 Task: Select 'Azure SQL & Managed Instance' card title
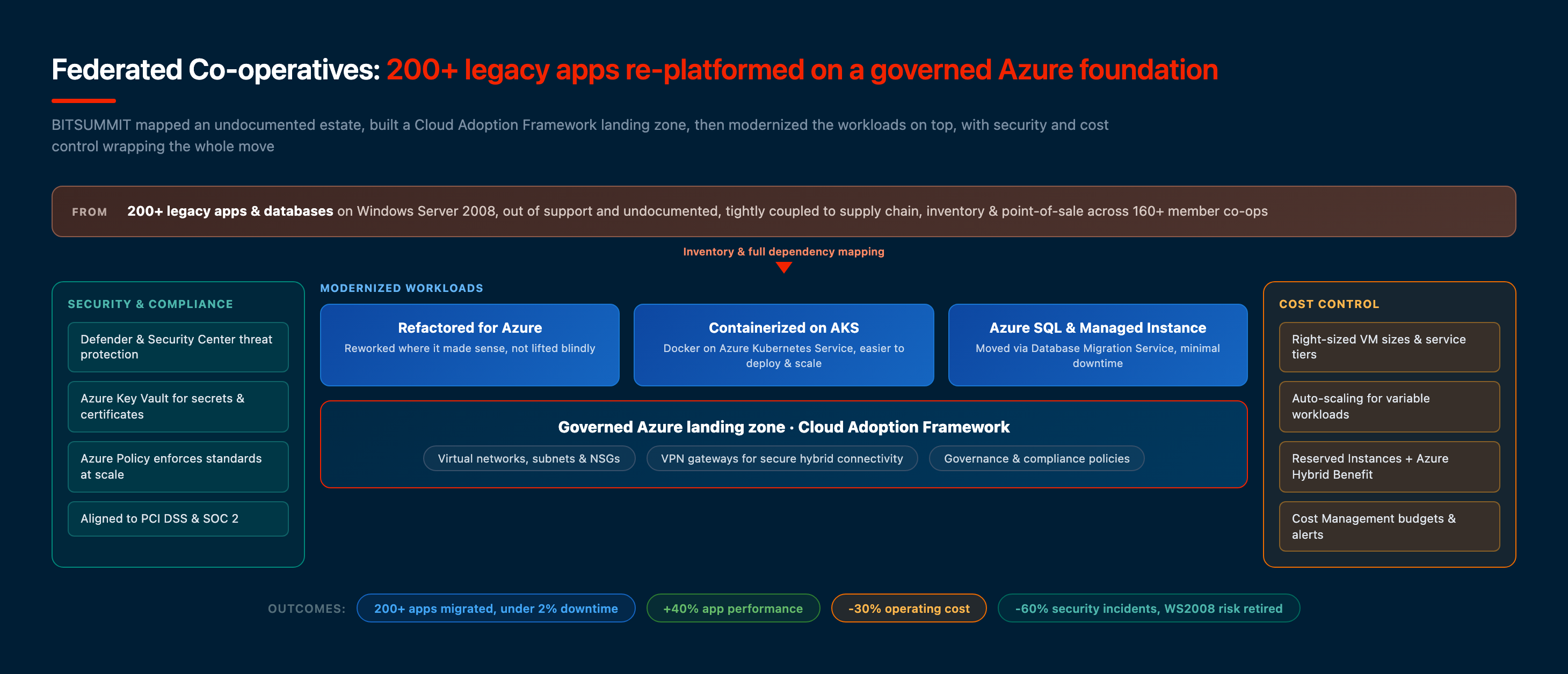click(1098, 327)
